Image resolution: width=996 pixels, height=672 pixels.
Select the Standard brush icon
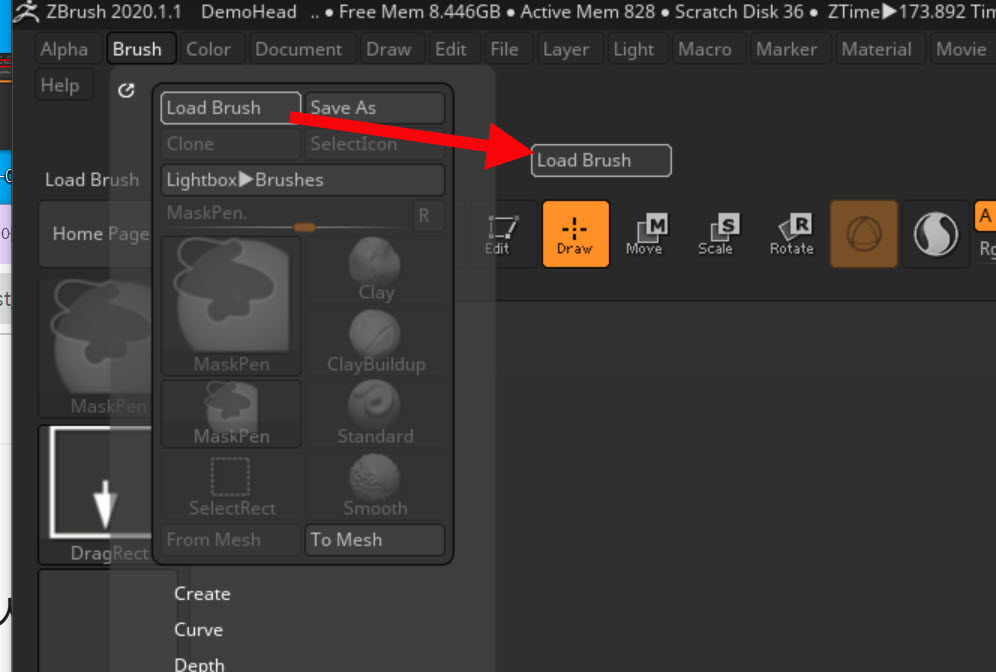coord(375,413)
